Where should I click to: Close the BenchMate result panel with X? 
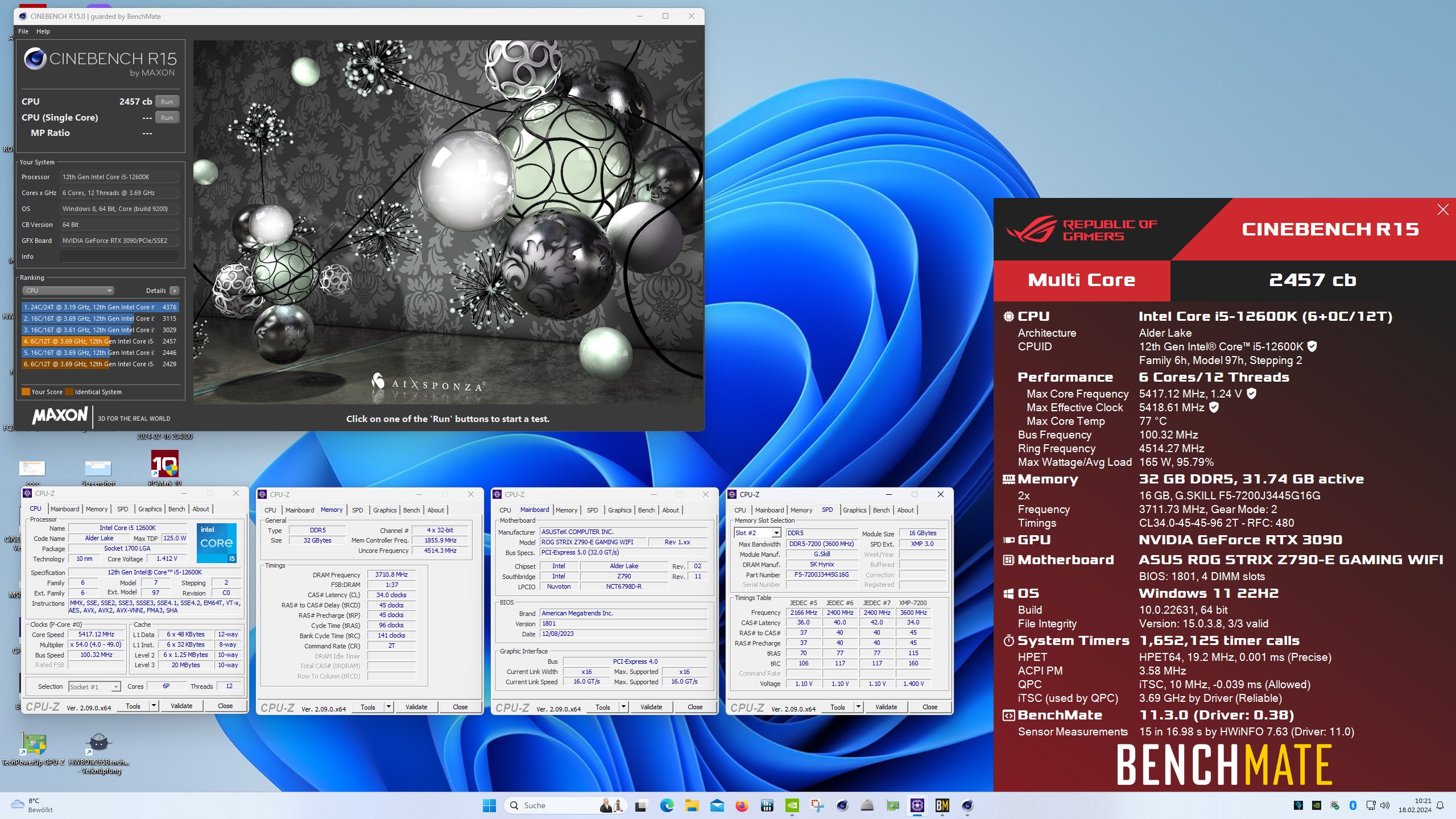pyautogui.click(x=1443, y=210)
